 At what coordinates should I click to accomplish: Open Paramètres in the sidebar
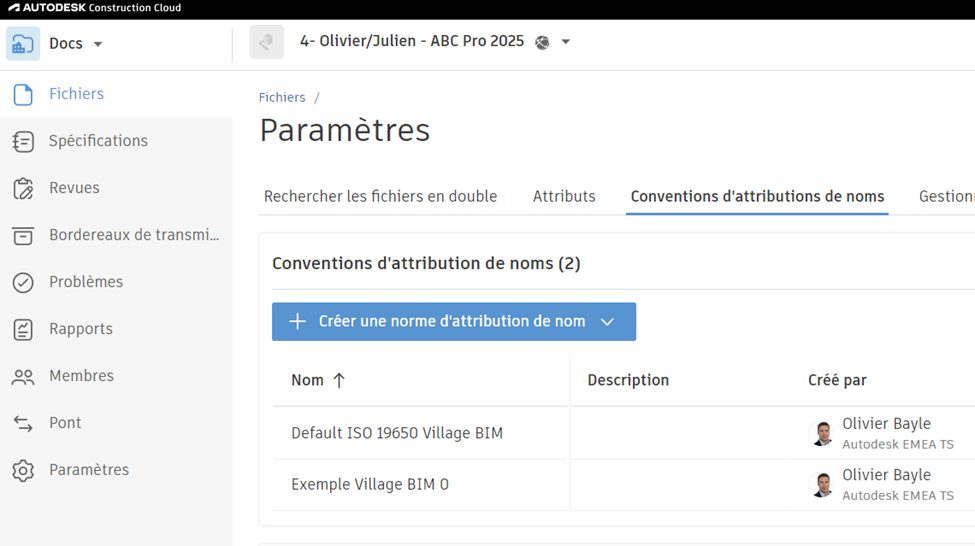point(89,470)
